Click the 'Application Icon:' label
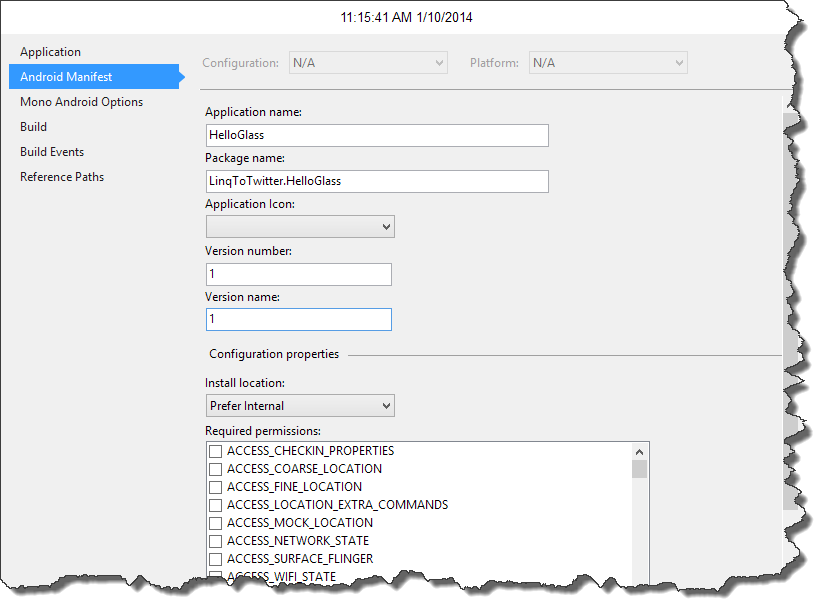Viewport: 828px width, 616px height. click(250, 204)
